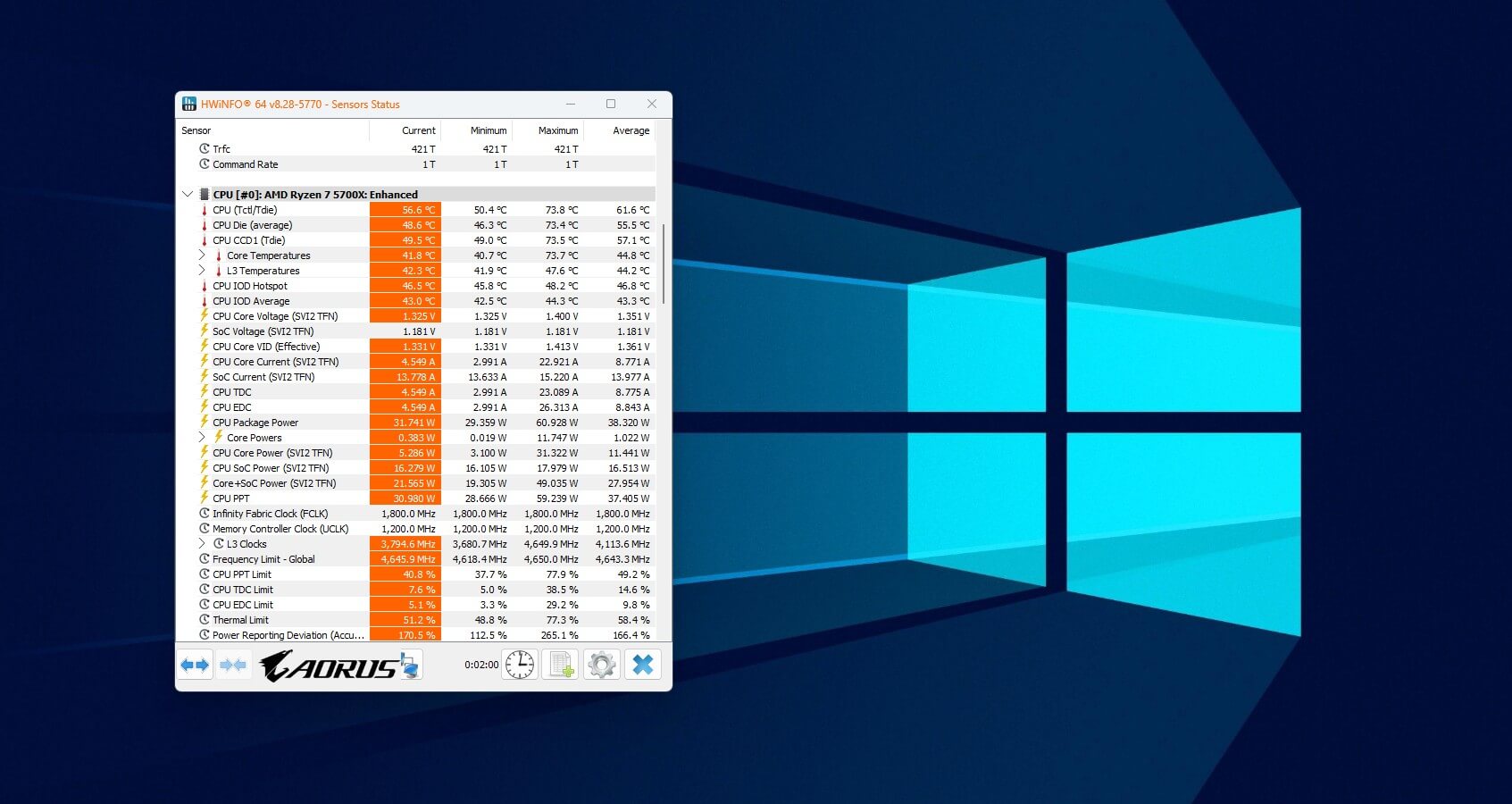
Task: Select SoC Voltage (SVI2 TFN) label
Action: click(x=263, y=331)
